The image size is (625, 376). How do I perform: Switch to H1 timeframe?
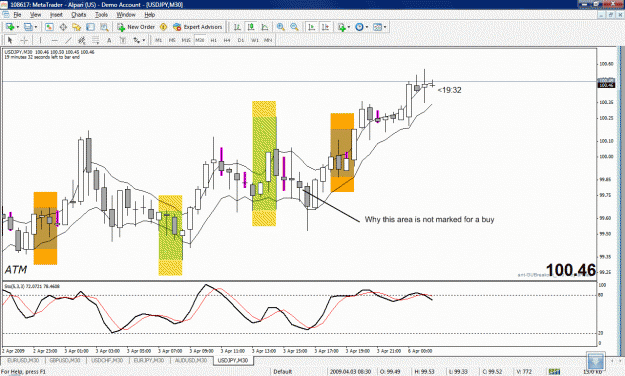(213, 40)
